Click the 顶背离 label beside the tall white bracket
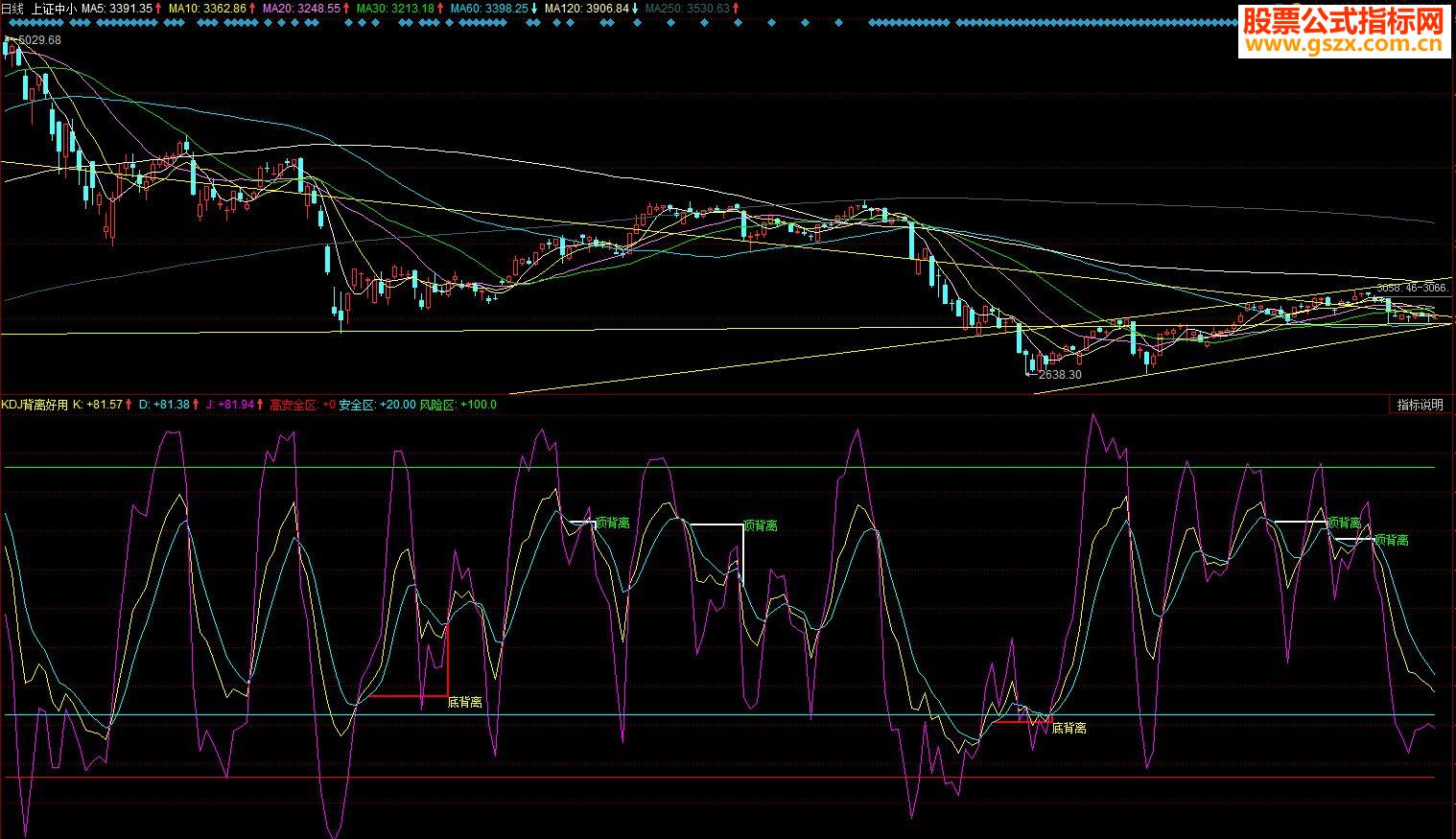Image resolution: width=1456 pixels, height=839 pixels. [x=761, y=525]
